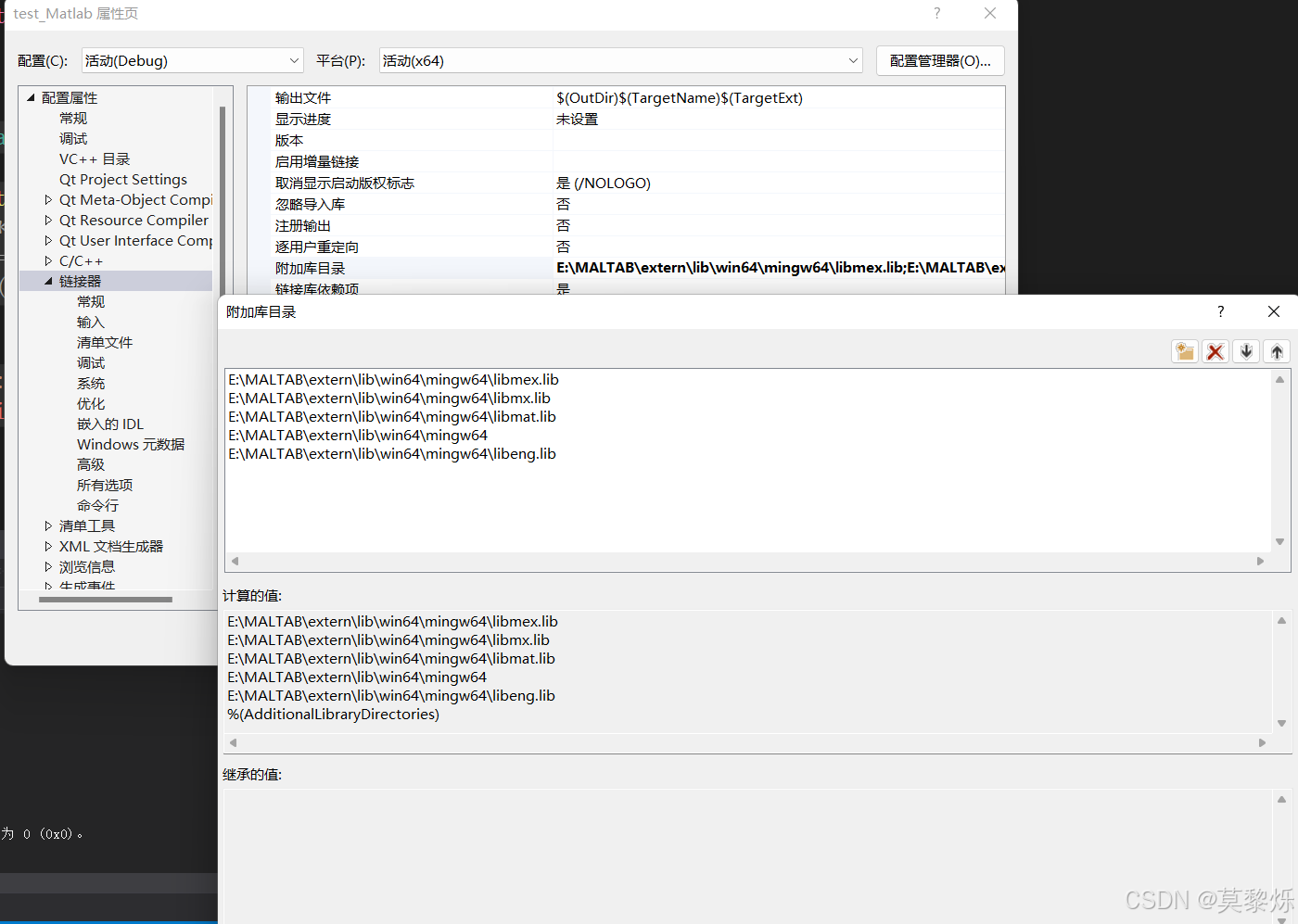Select 输入 under 链接器
Viewport: 1298px width, 924px height.
coord(90,322)
